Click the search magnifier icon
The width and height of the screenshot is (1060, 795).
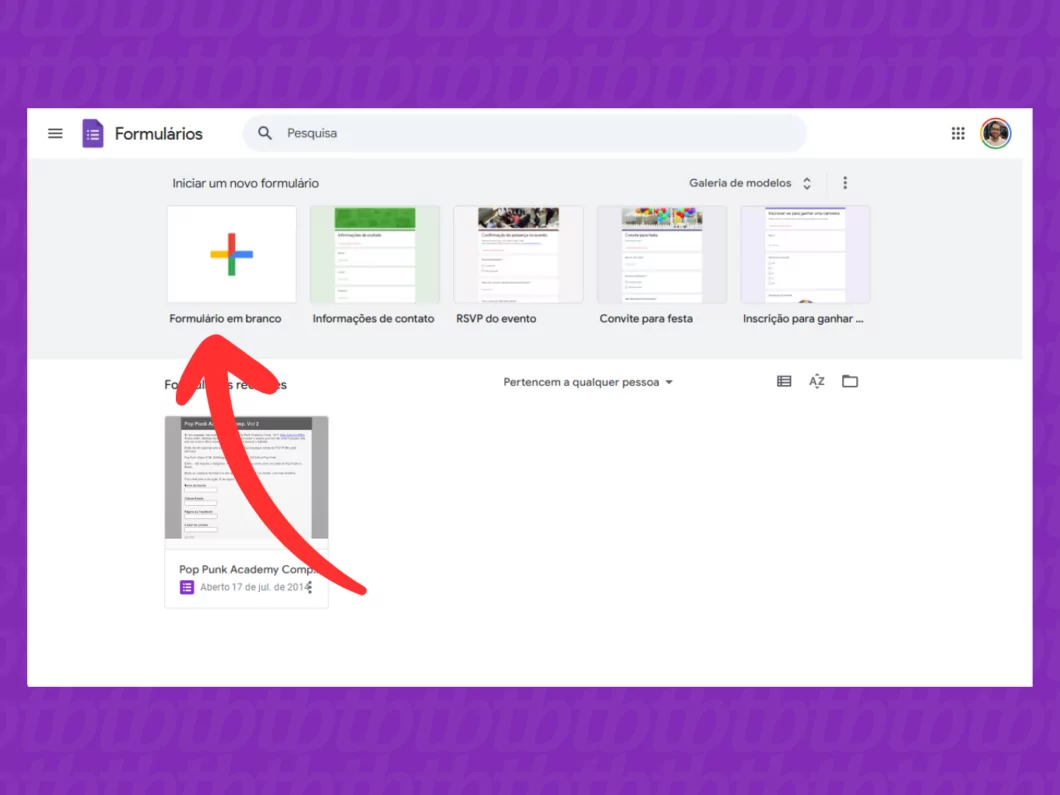click(x=265, y=133)
